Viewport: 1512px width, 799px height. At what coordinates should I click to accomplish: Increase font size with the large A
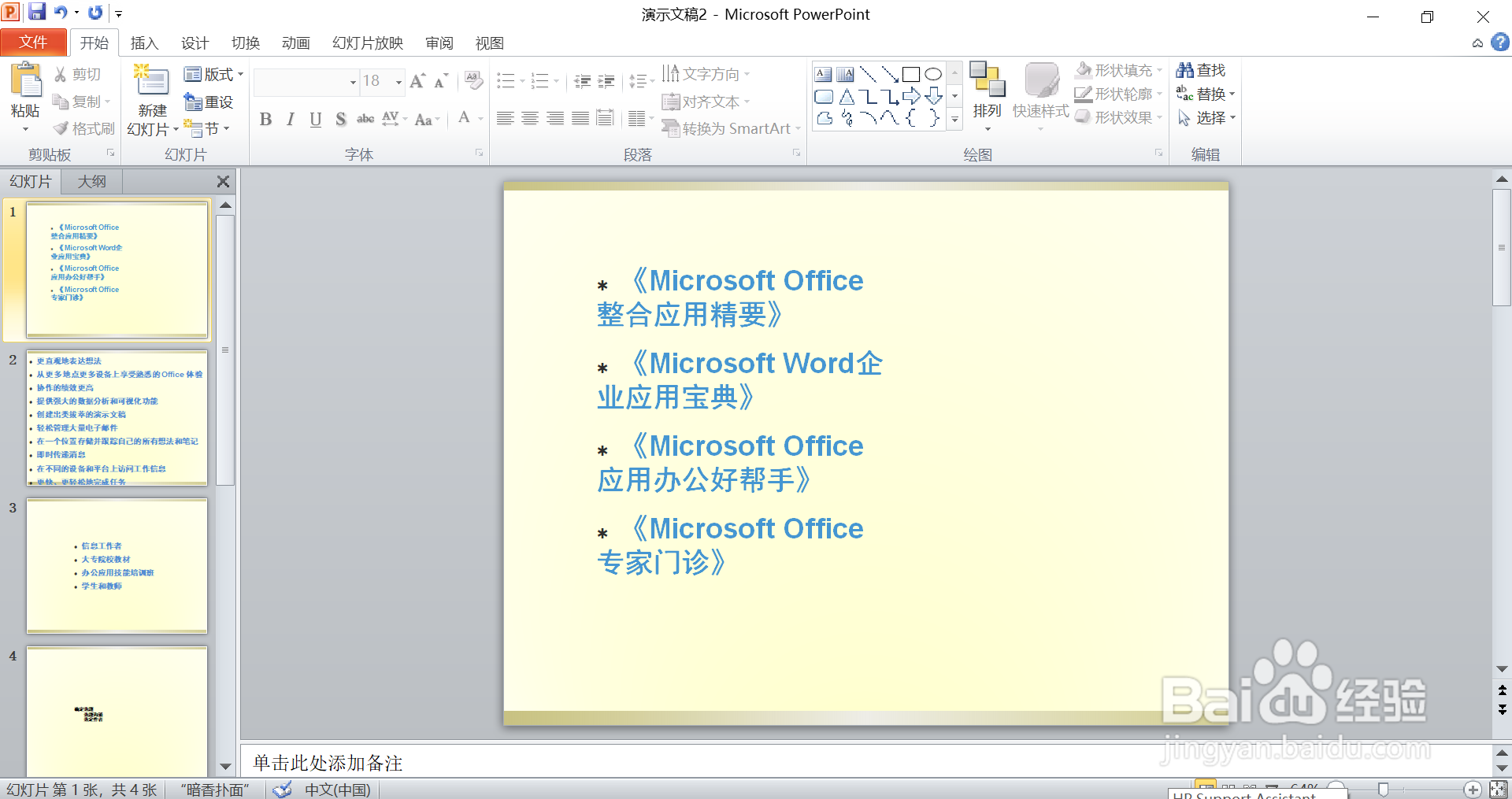pos(417,80)
